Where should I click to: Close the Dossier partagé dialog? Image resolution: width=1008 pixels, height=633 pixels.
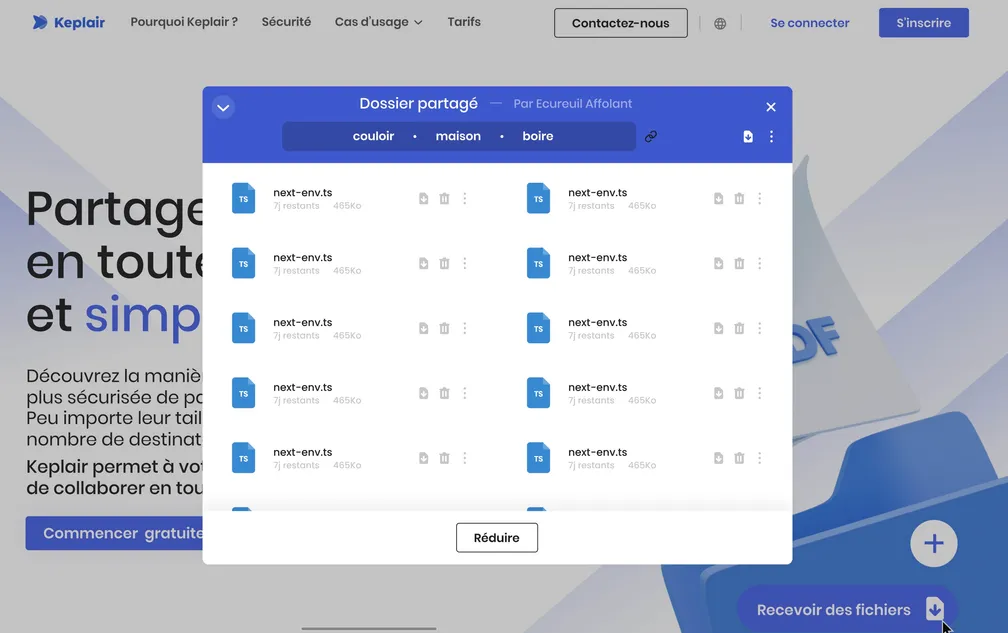pos(771,107)
